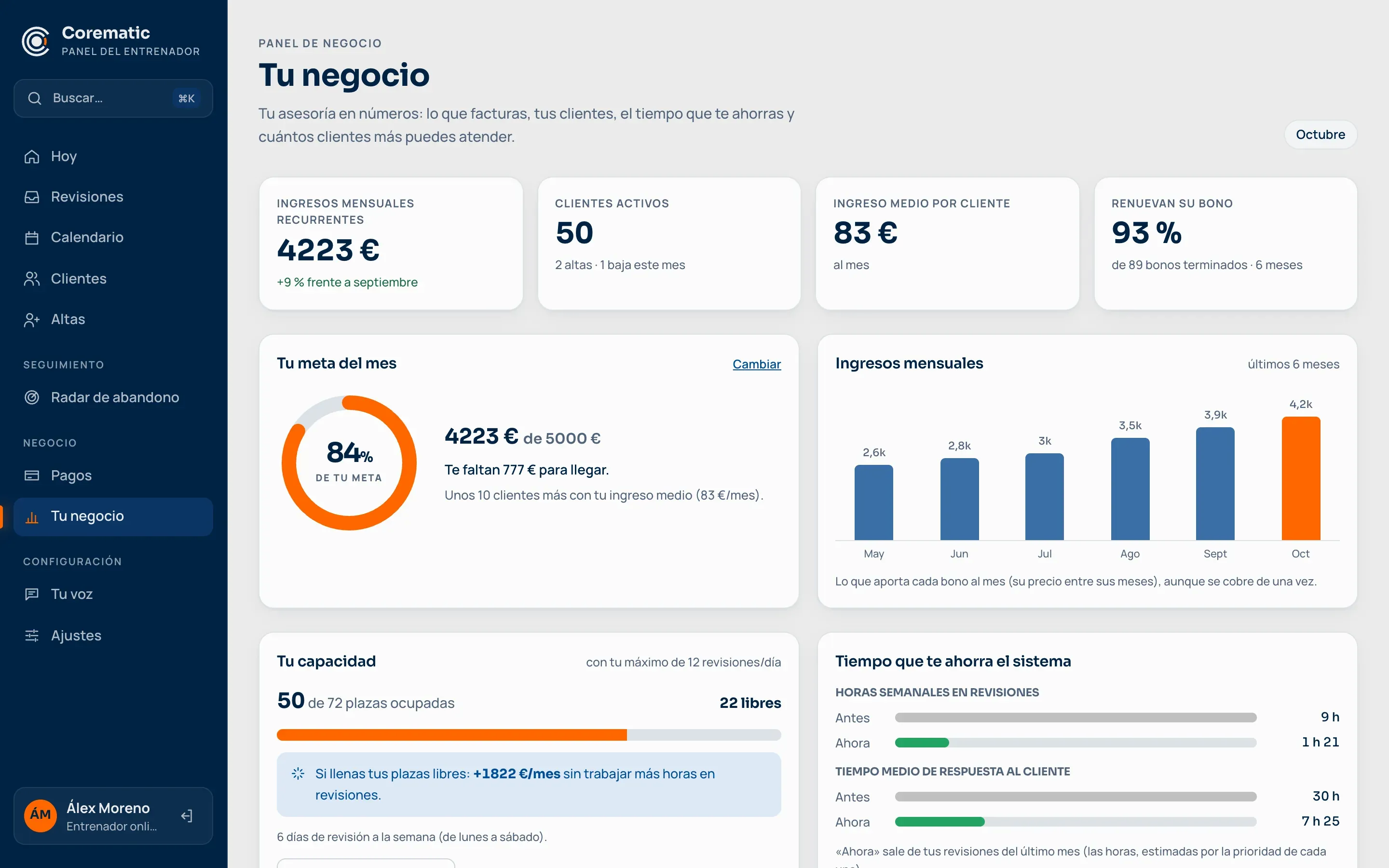The height and width of the screenshot is (868, 1389).
Task: Click the Revisiones inbox icon
Action: click(31, 197)
